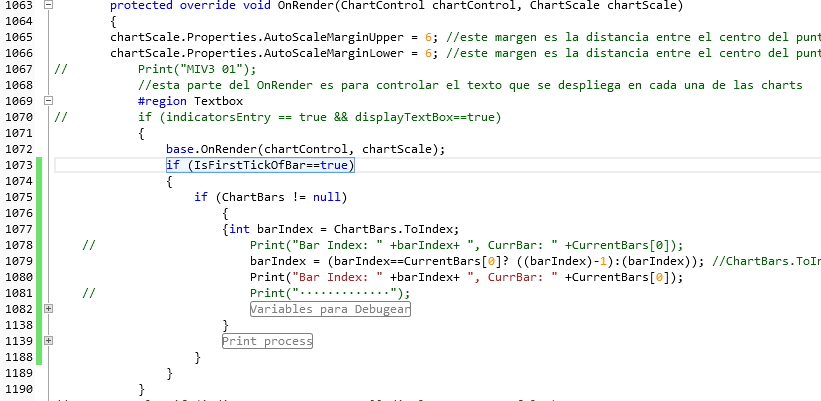Expand the folded block at line 1139
The width and height of the screenshot is (821, 401).
coord(48,341)
